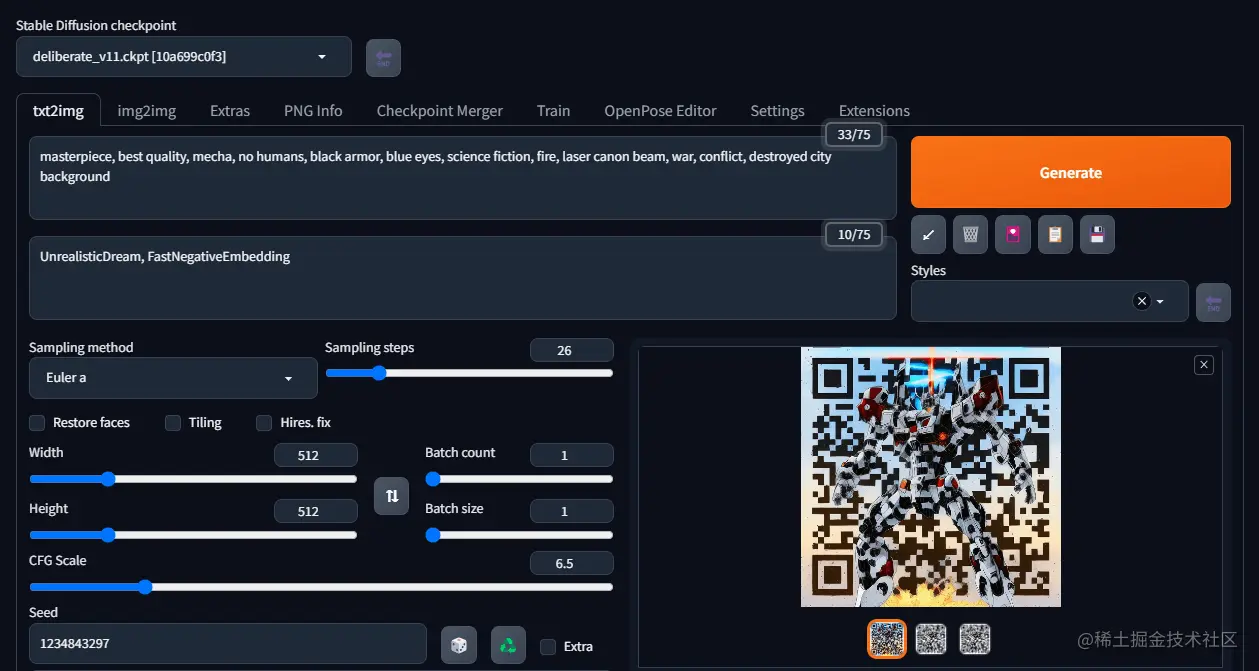Screen dimensions: 1259x671
Task: Click the arrow icon to read prompt parameters
Action: click(928, 235)
